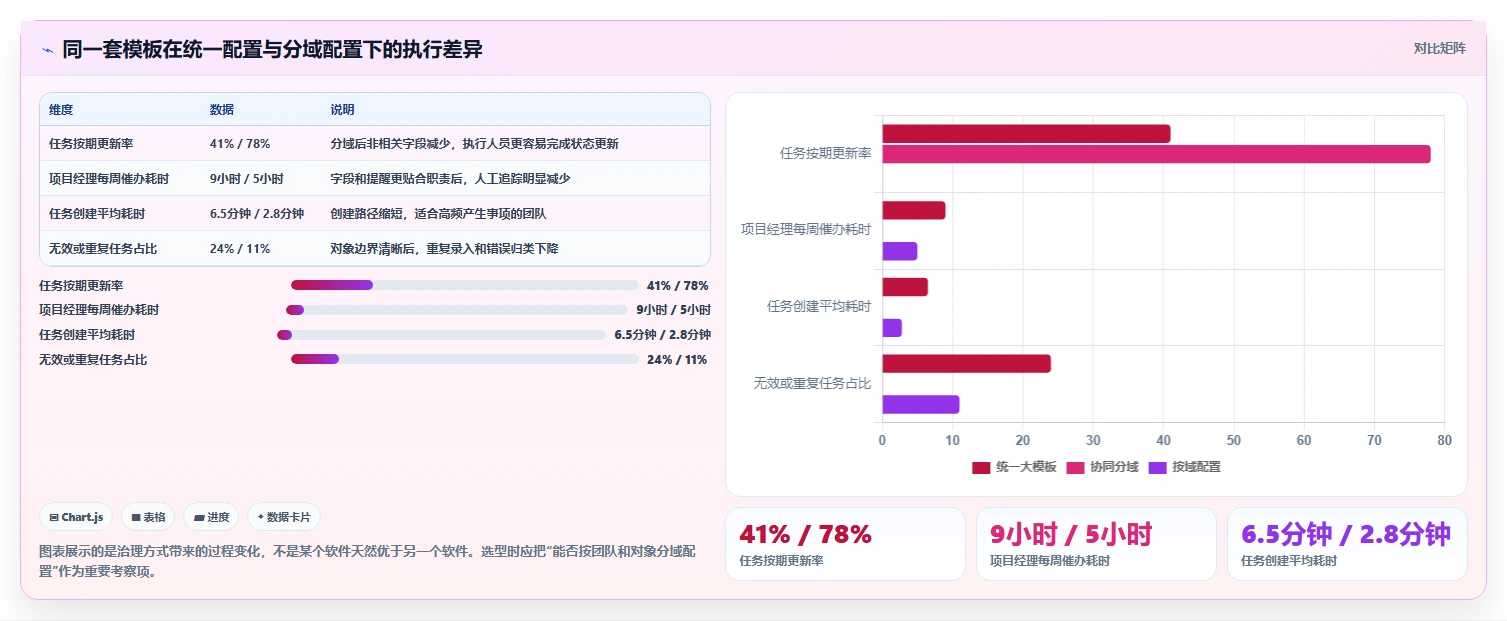Image resolution: width=1507 pixels, height=621 pixels.
Task: Click the 表格 chip
Action: tap(148, 517)
